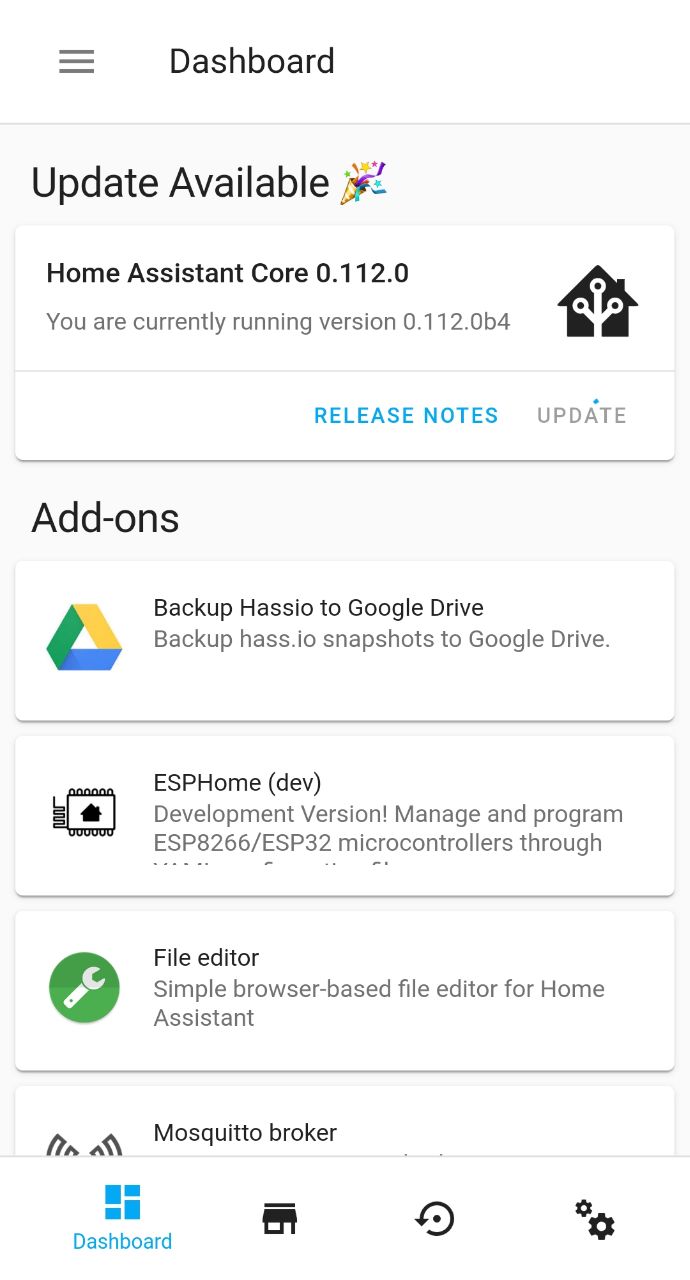The height and width of the screenshot is (1280, 690).
Task: Open the Mosquitto broker add-on title
Action: [245, 1133]
